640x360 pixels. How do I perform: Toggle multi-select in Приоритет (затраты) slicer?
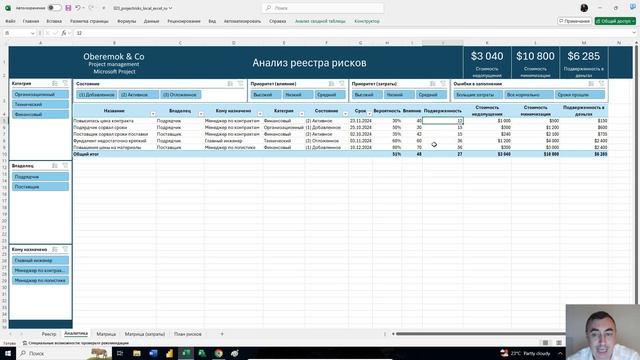click(433, 84)
